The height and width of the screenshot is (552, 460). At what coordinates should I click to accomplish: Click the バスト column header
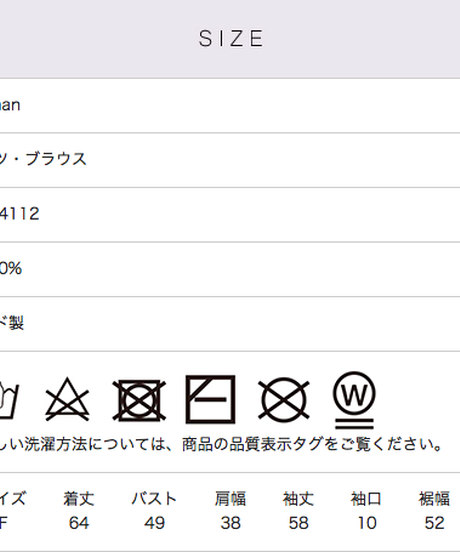point(154,499)
